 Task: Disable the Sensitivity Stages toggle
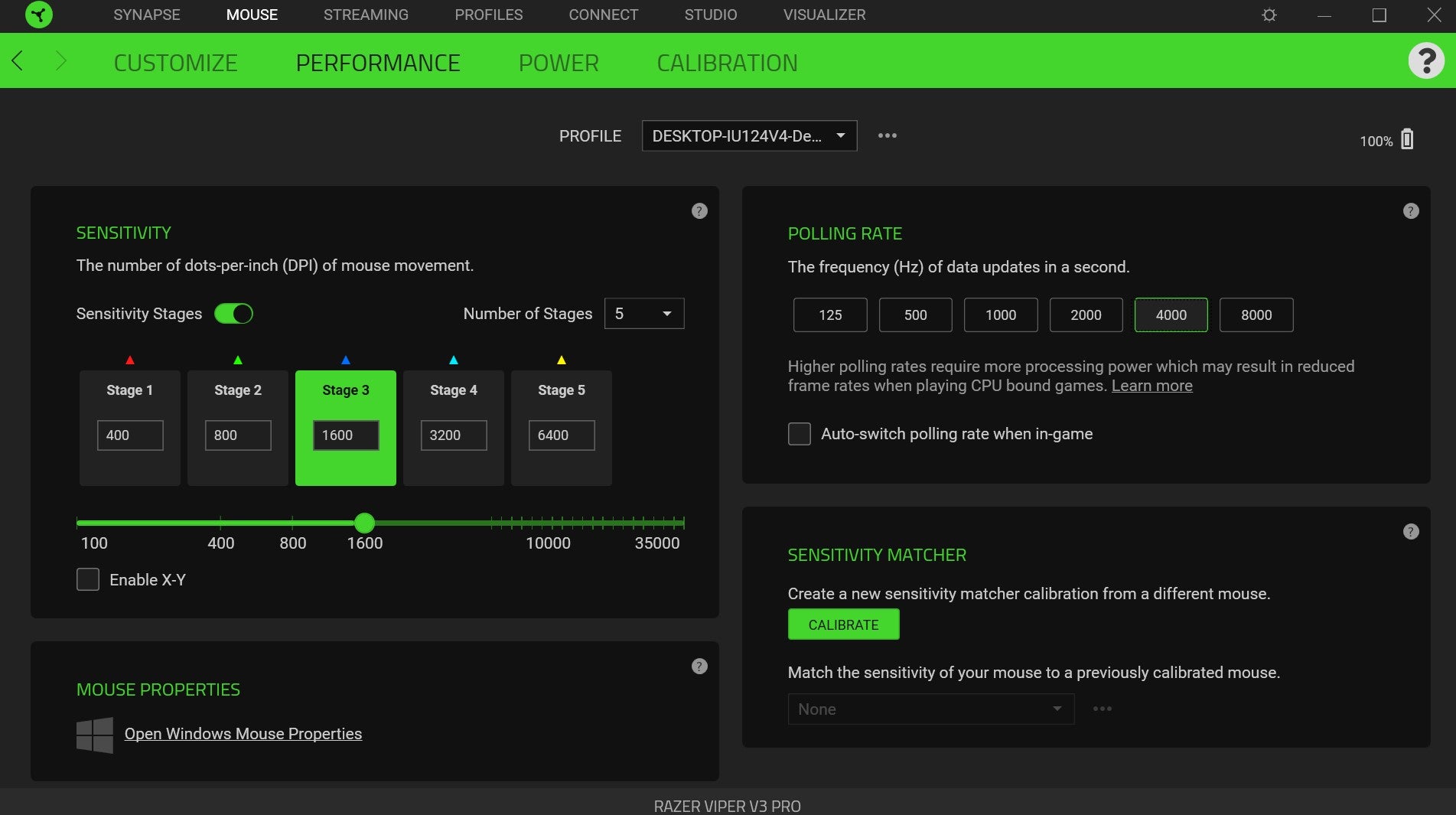[x=233, y=314]
